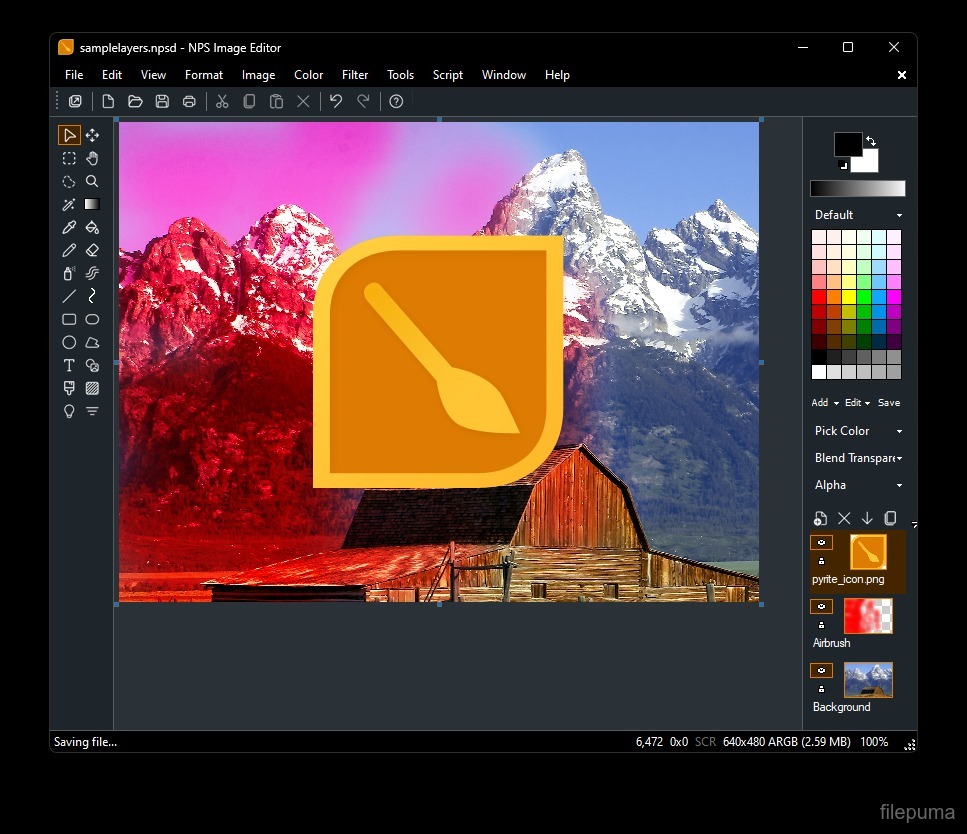Screen dimensions: 967x834
Task: Select the Magic Wand tool
Action: click(69, 205)
